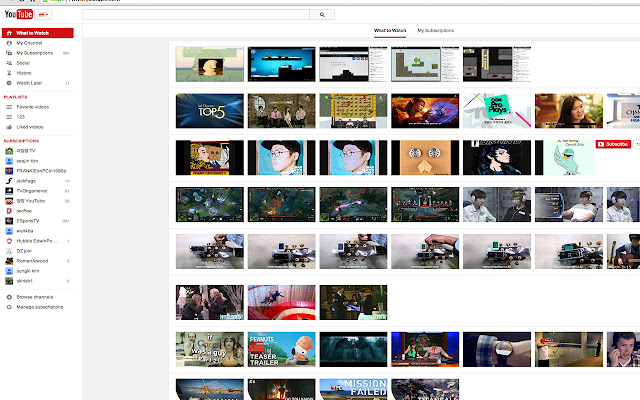Click the seajin kim blue avatar icon
The height and width of the screenshot is (400, 640).
coord(9,161)
